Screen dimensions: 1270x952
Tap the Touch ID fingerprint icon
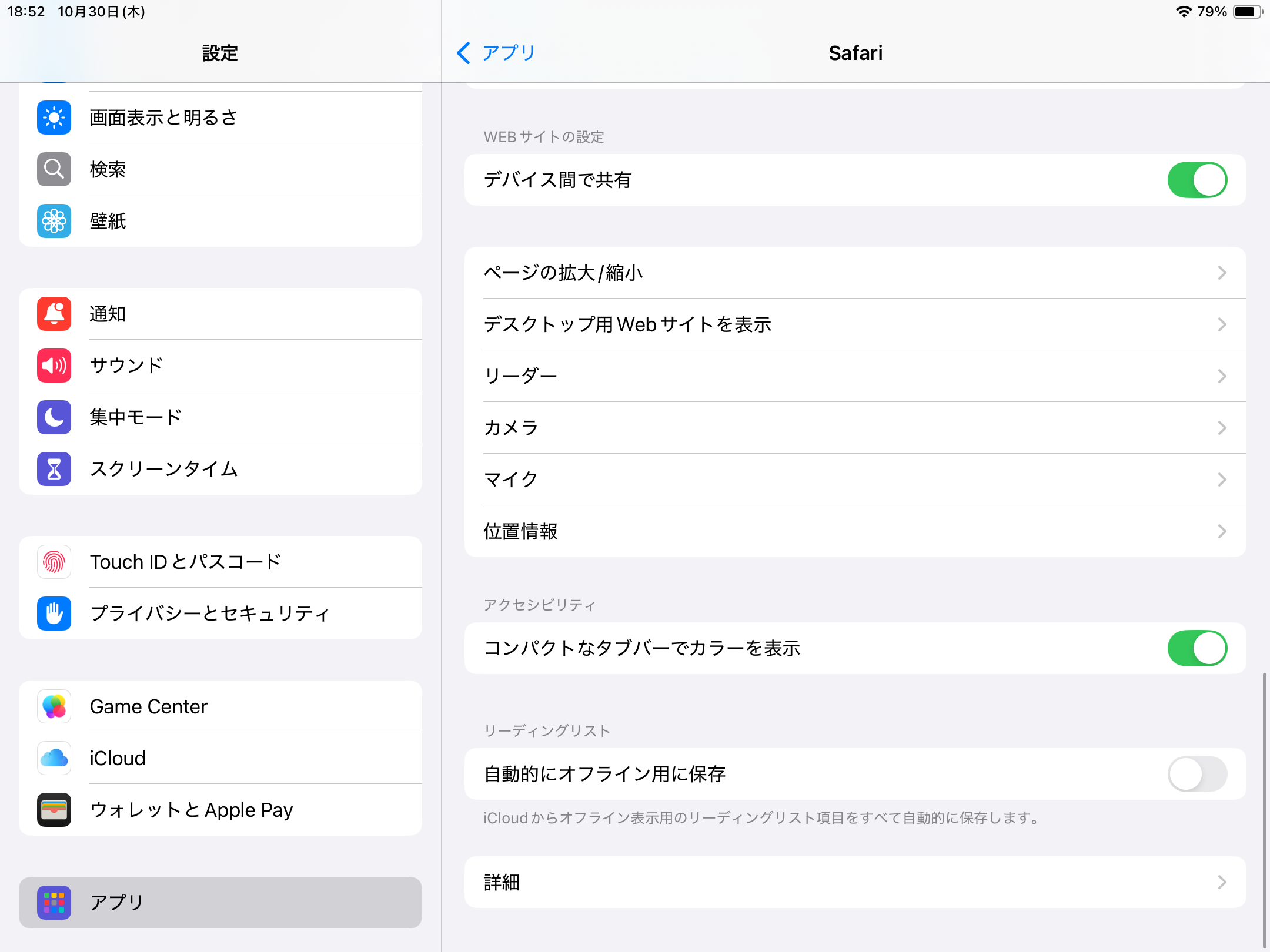point(54,562)
